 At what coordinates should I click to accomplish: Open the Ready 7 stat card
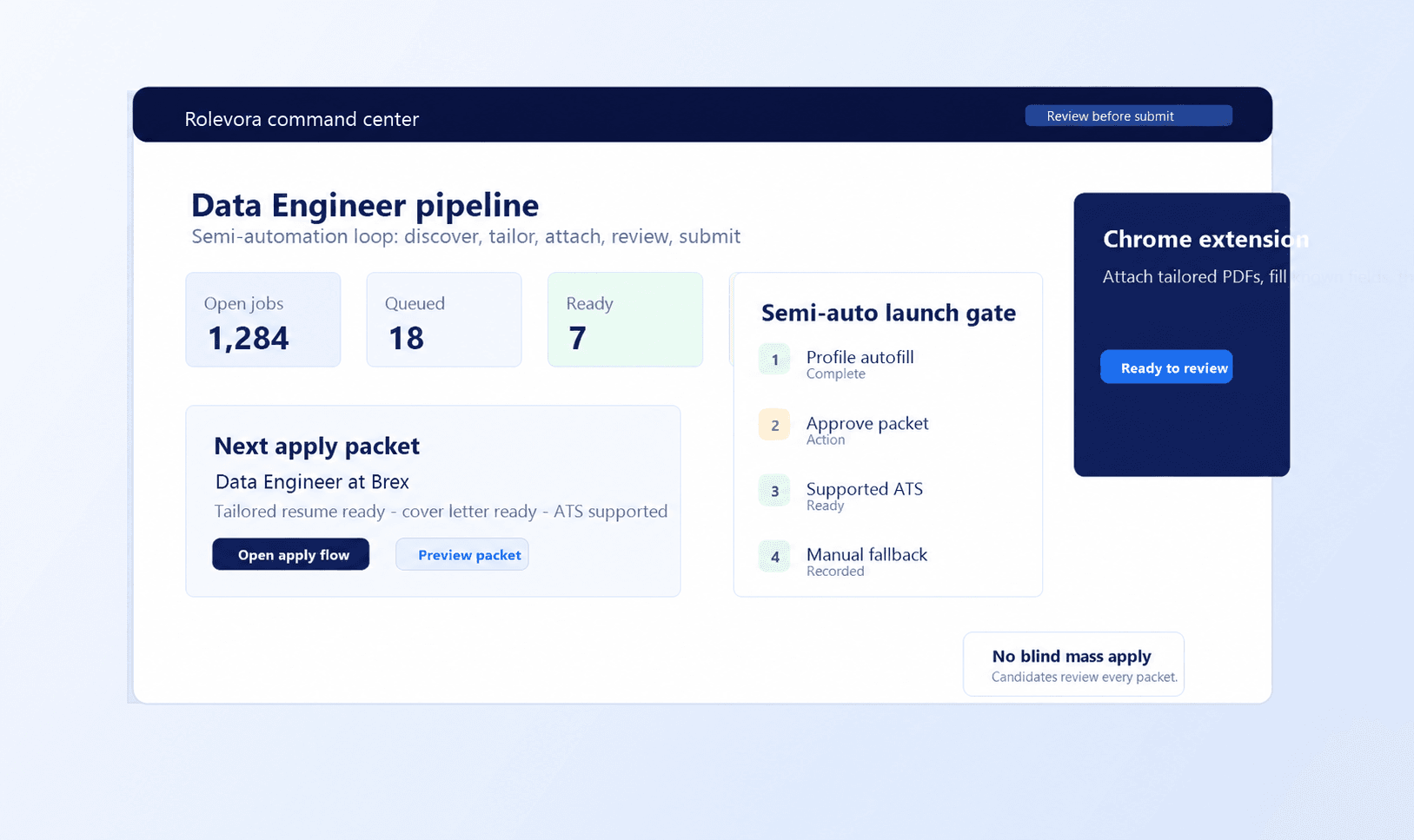625,320
